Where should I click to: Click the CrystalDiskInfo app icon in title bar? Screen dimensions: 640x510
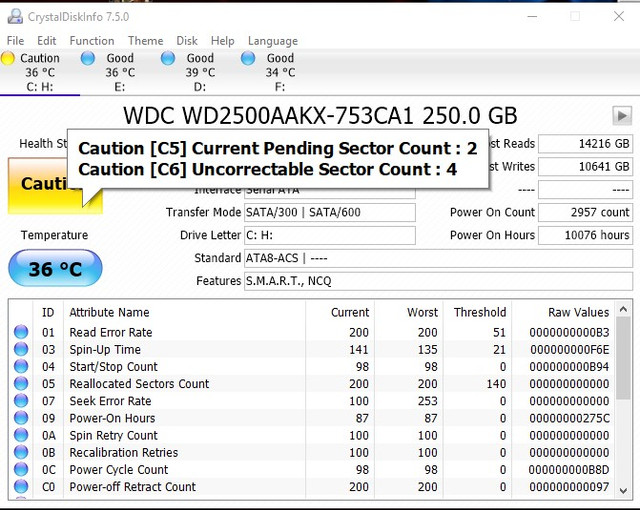coord(15,16)
